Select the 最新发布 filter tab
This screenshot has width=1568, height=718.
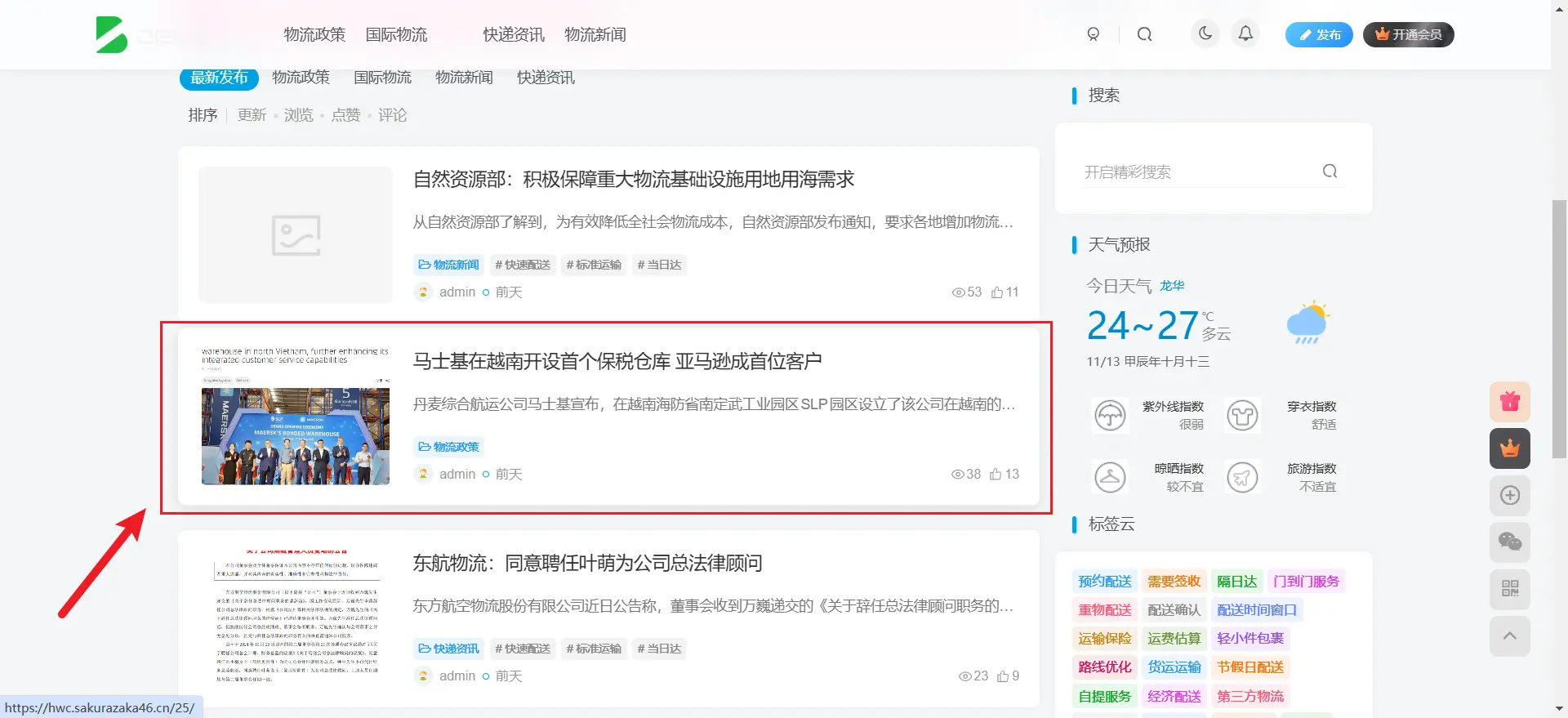coord(219,78)
